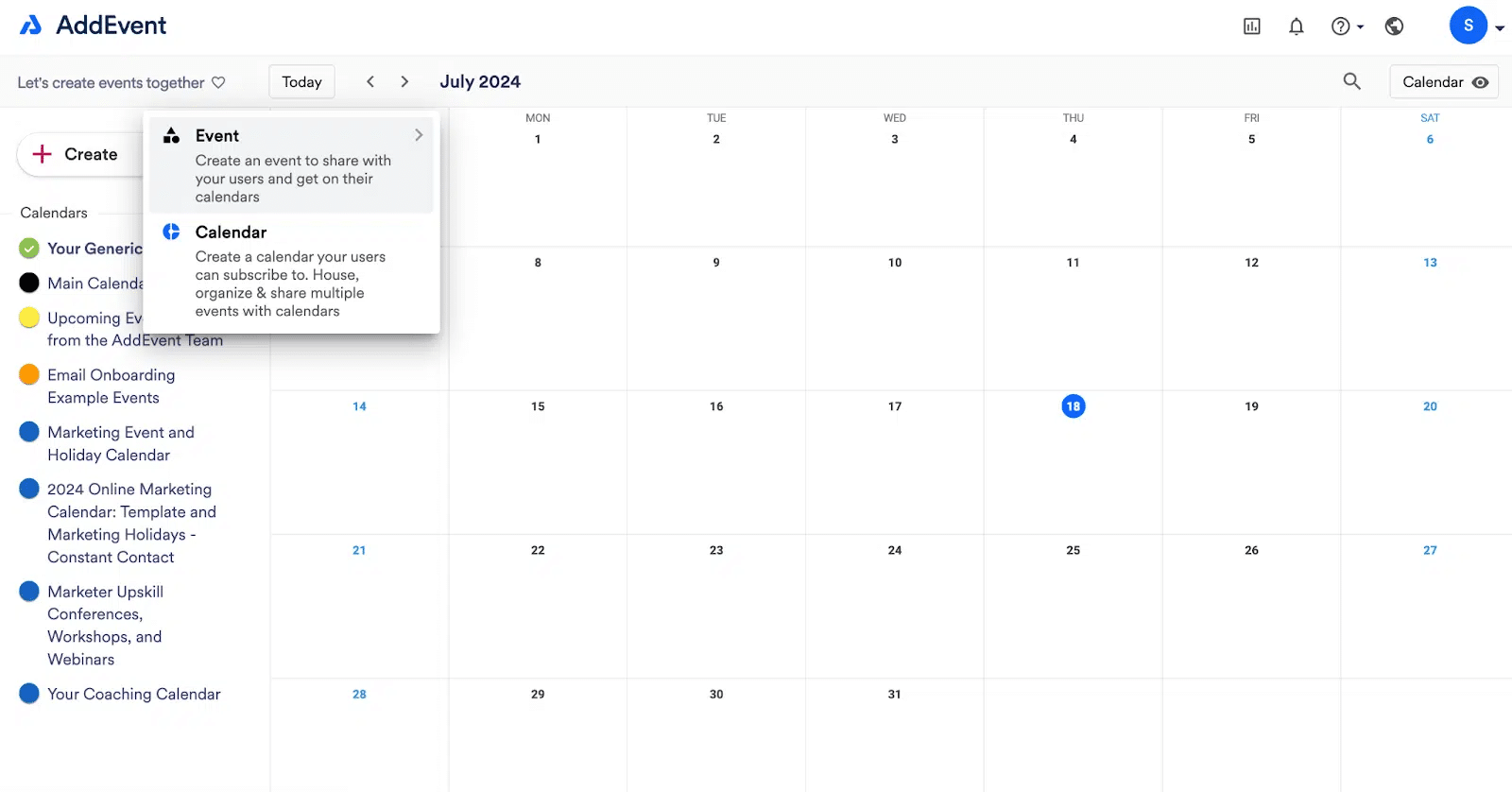Toggle Your Coaching Calendar dot
The width and height of the screenshot is (1512, 792).
[x=29, y=694]
